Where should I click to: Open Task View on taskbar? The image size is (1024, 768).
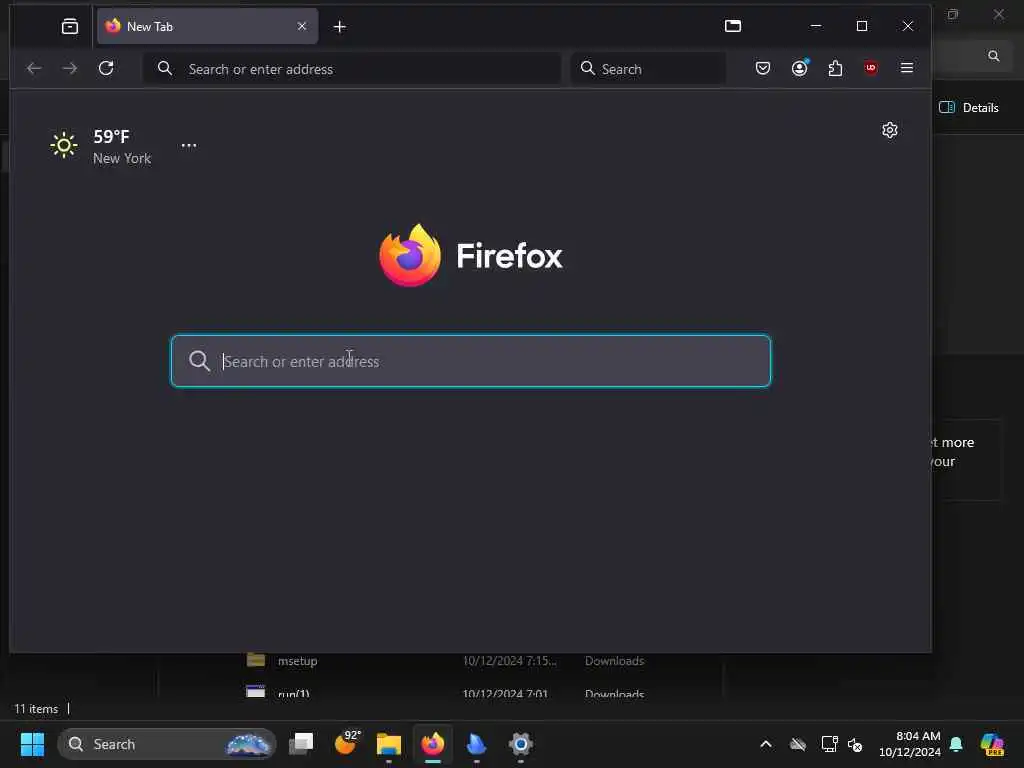(x=301, y=743)
